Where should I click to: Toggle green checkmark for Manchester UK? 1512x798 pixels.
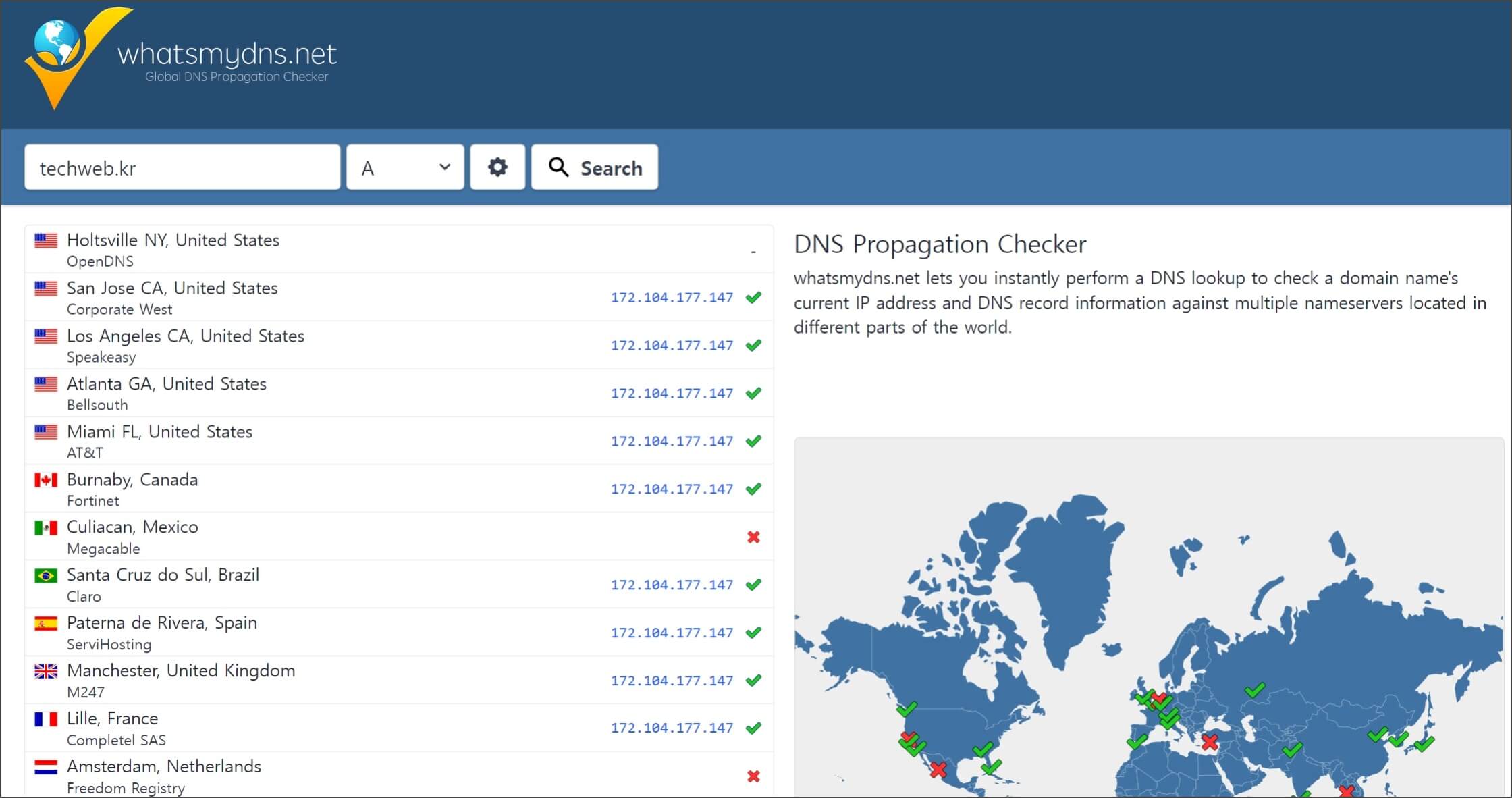click(x=754, y=680)
